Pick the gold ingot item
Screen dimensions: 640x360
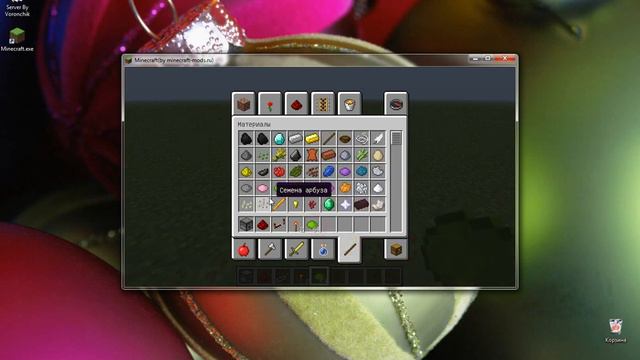(x=312, y=138)
